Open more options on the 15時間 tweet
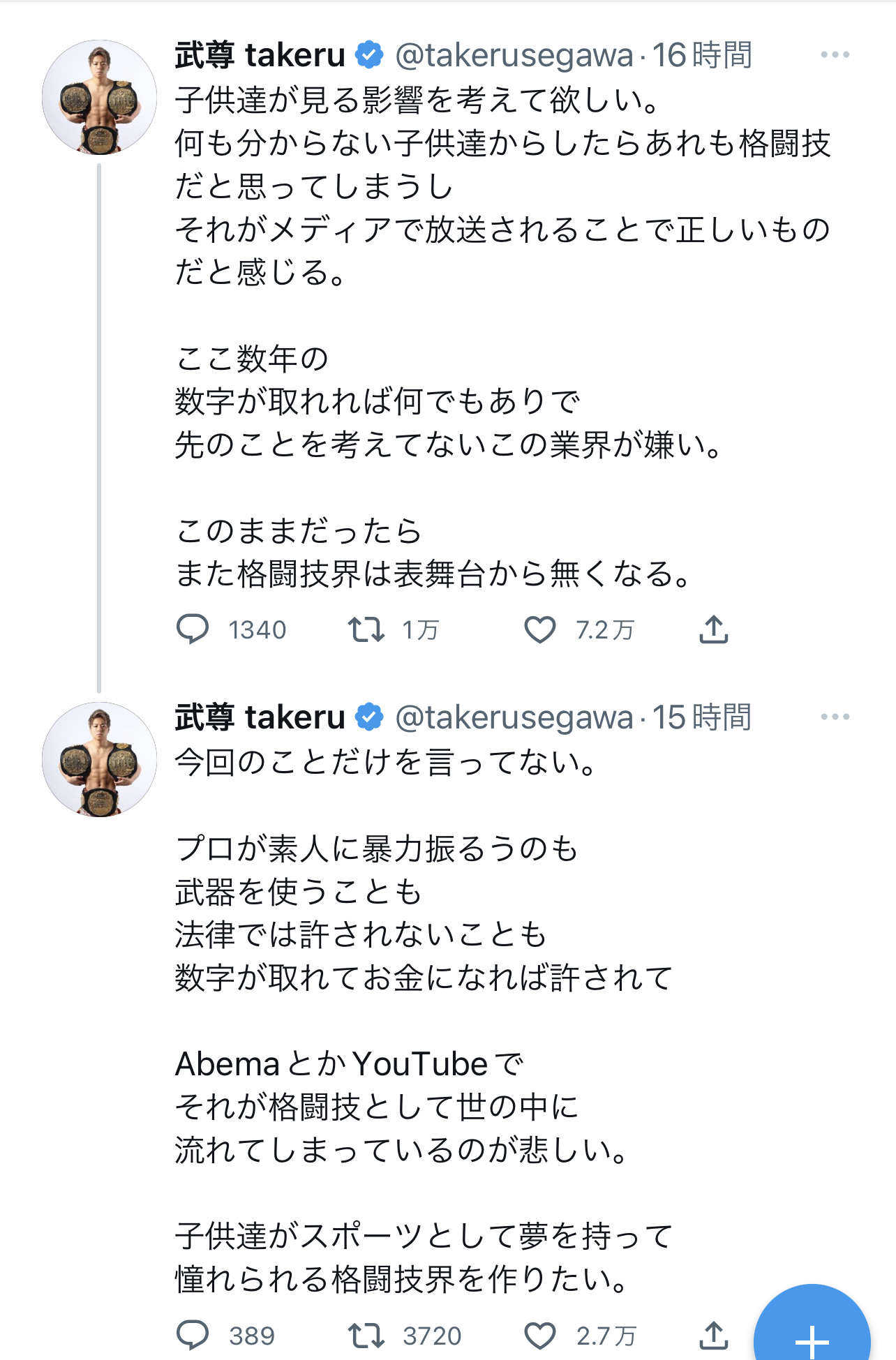 pyautogui.click(x=835, y=717)
